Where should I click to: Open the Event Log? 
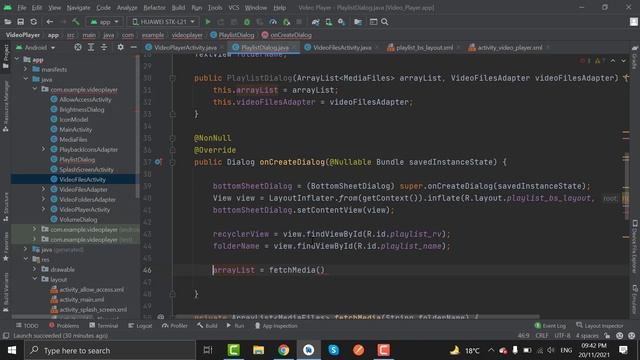550,326
